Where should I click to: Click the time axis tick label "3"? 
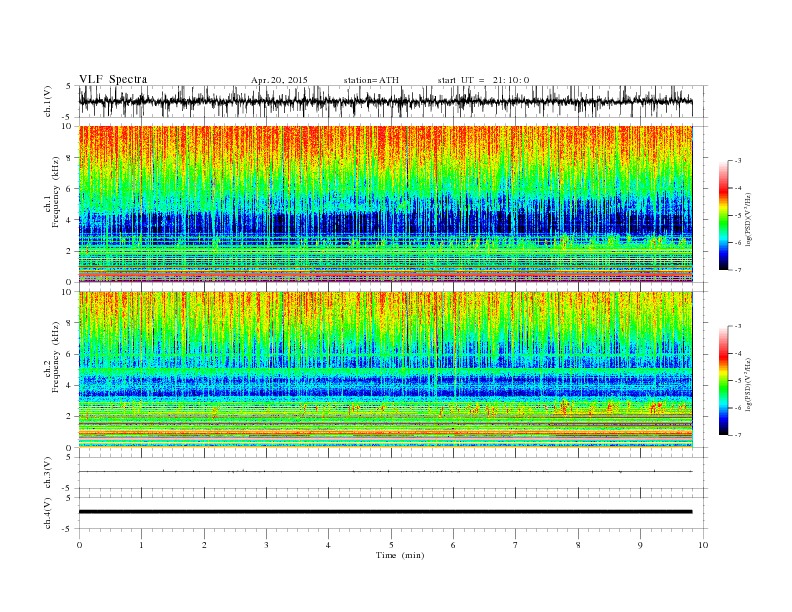click(266, 545)
